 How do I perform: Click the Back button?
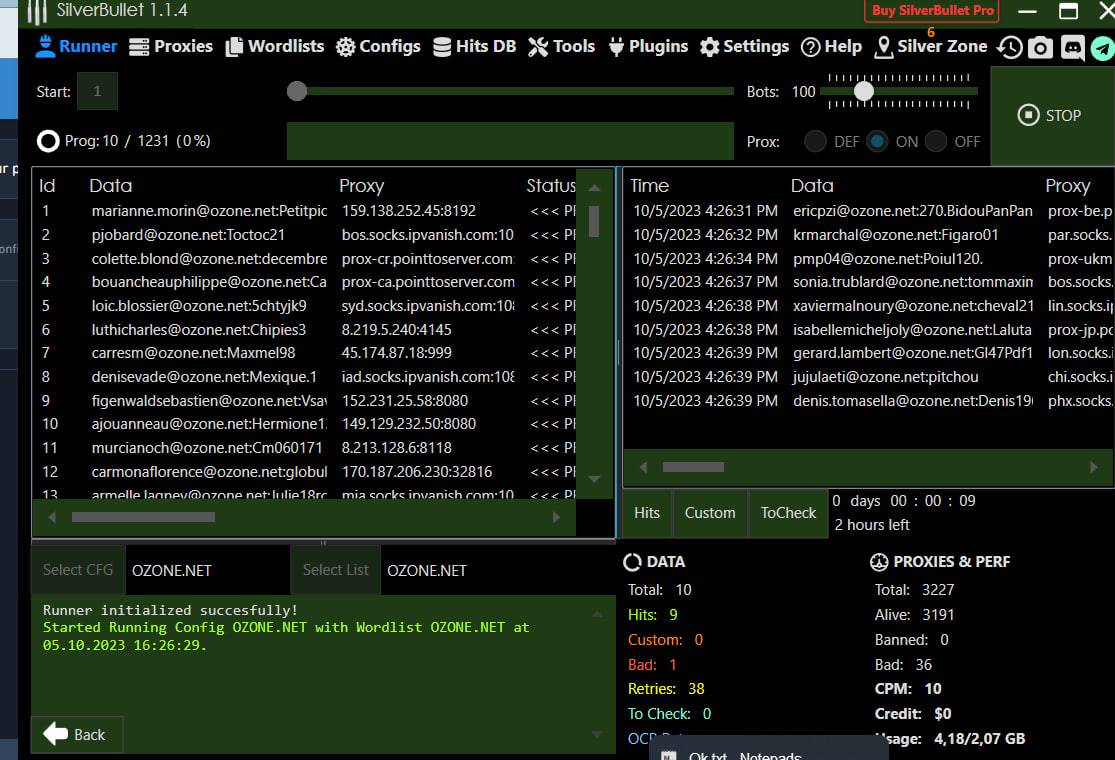[76, 734]
